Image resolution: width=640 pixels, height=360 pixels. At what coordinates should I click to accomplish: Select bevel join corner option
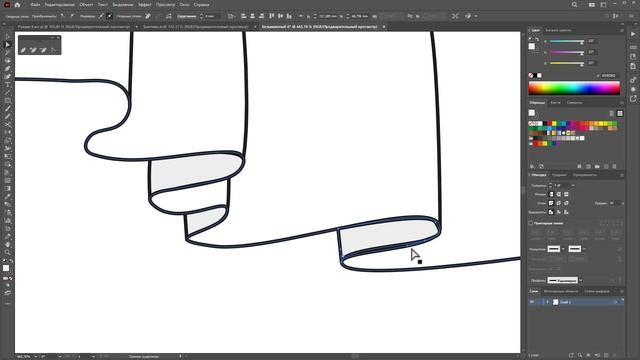566,203
